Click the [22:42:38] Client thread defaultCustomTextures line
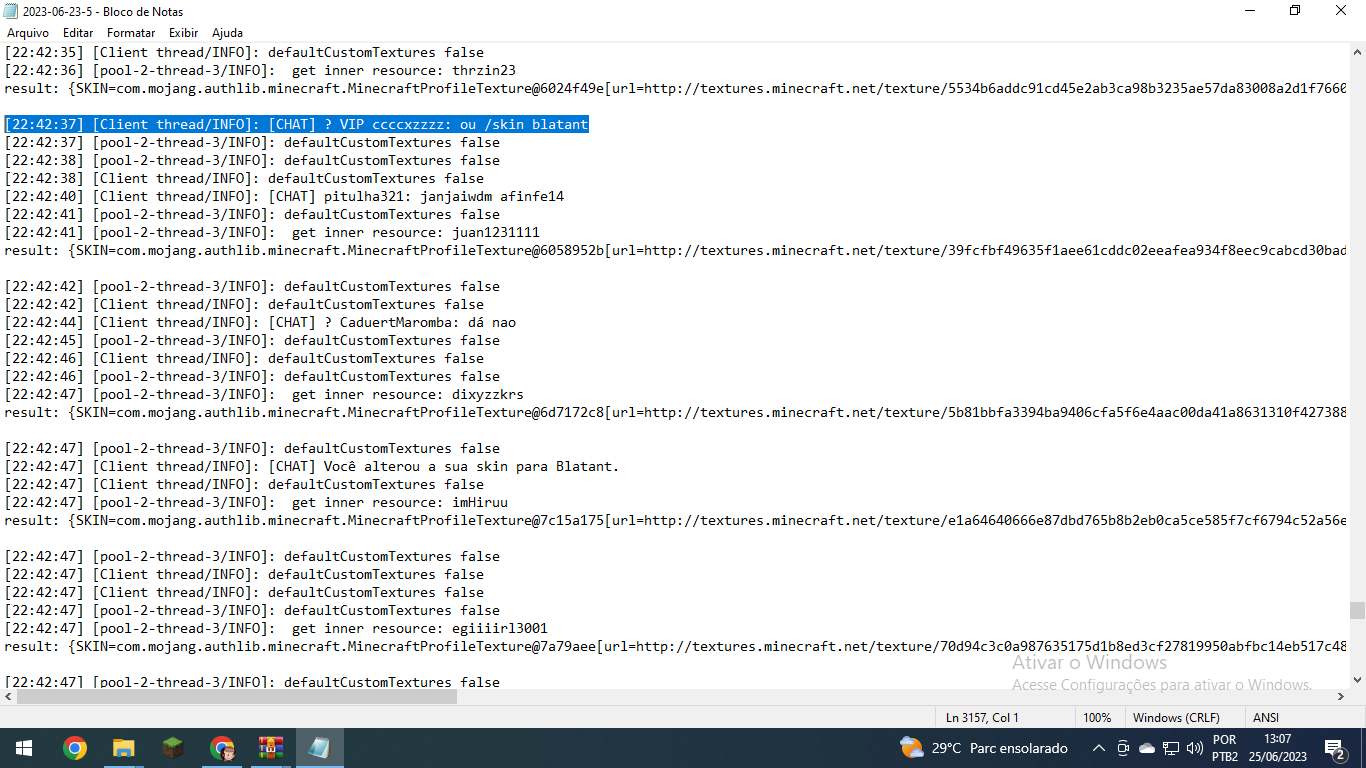 point(244,178)
